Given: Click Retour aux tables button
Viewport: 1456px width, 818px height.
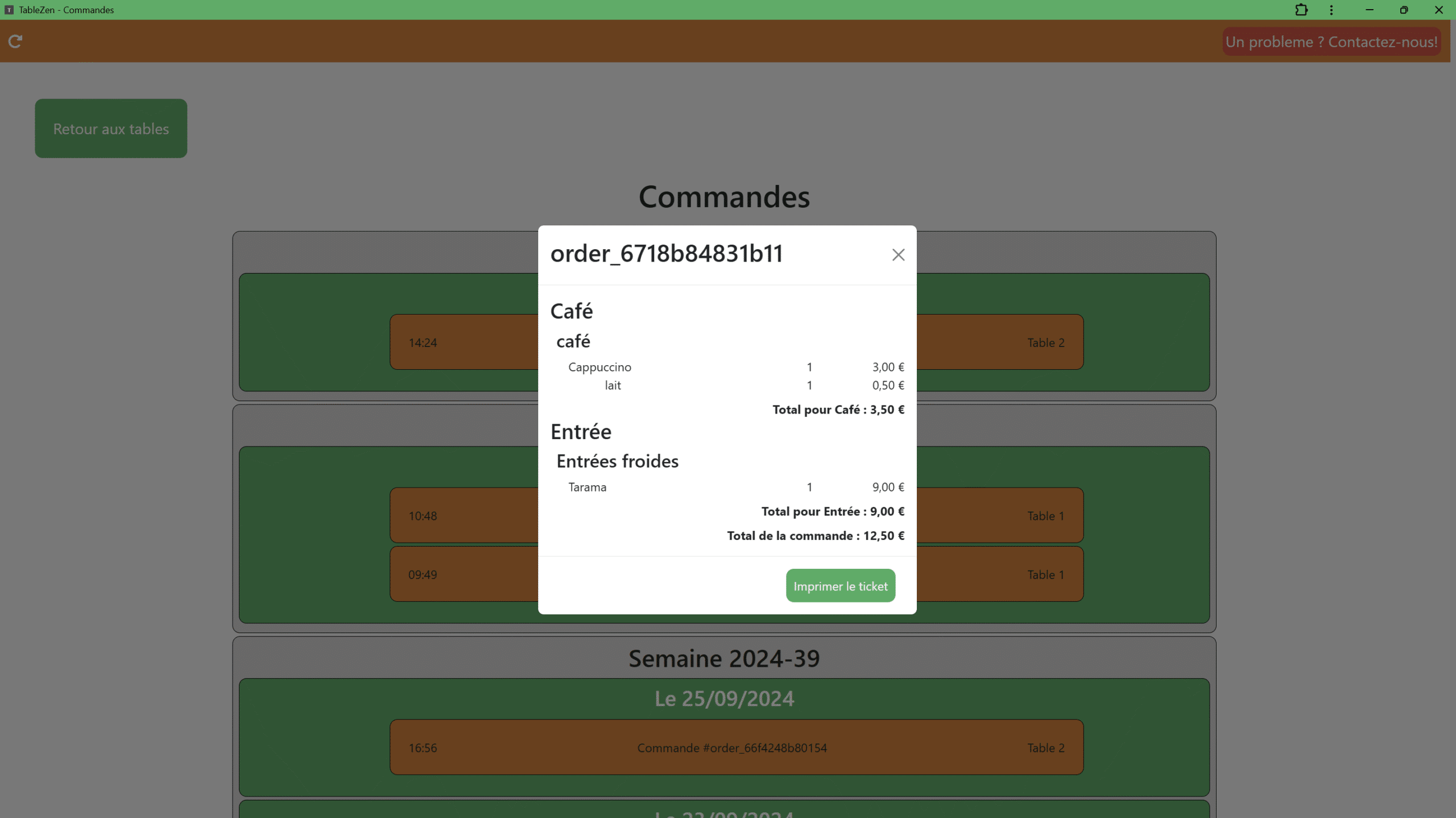Looking at the screenshot, I should coord(111,129).
